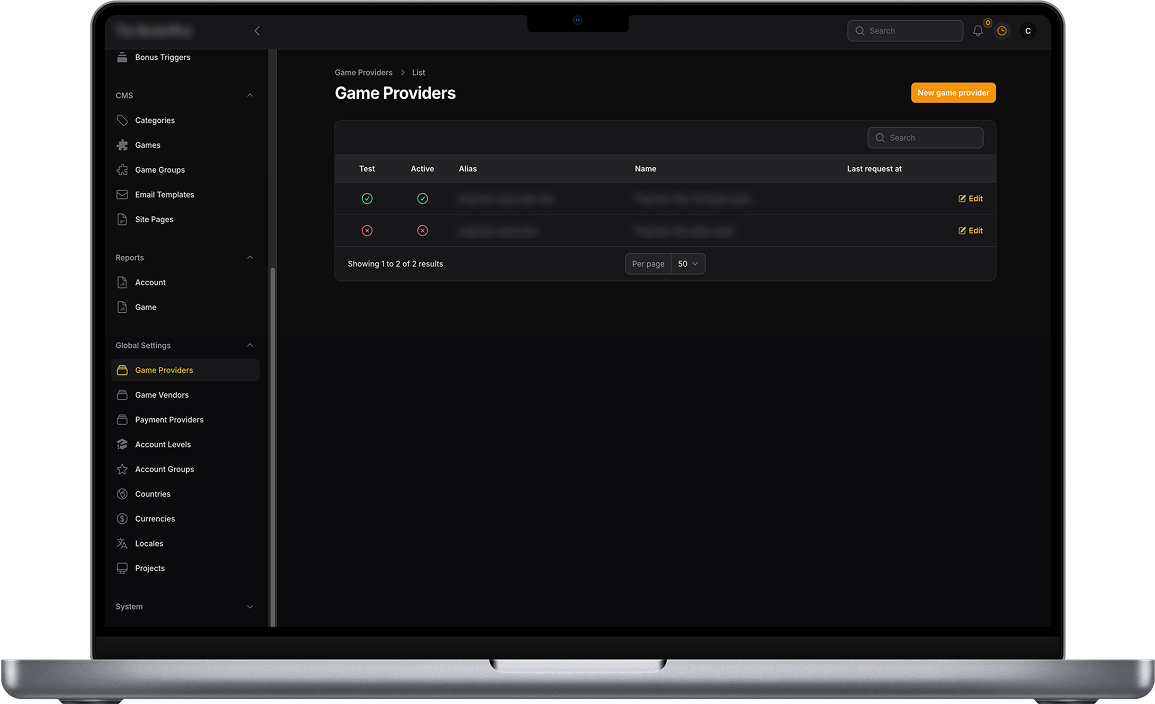Click the Last request at column header
Viewport: 1155px width, 704px height.
pyautogui.click(x=874, y=169)
